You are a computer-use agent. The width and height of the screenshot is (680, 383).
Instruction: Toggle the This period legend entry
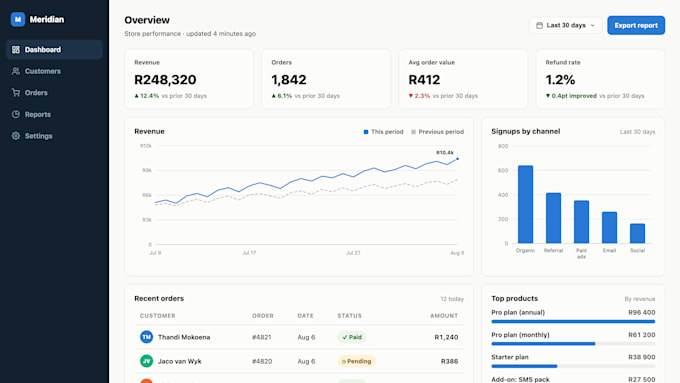click(x=383, y=131)
